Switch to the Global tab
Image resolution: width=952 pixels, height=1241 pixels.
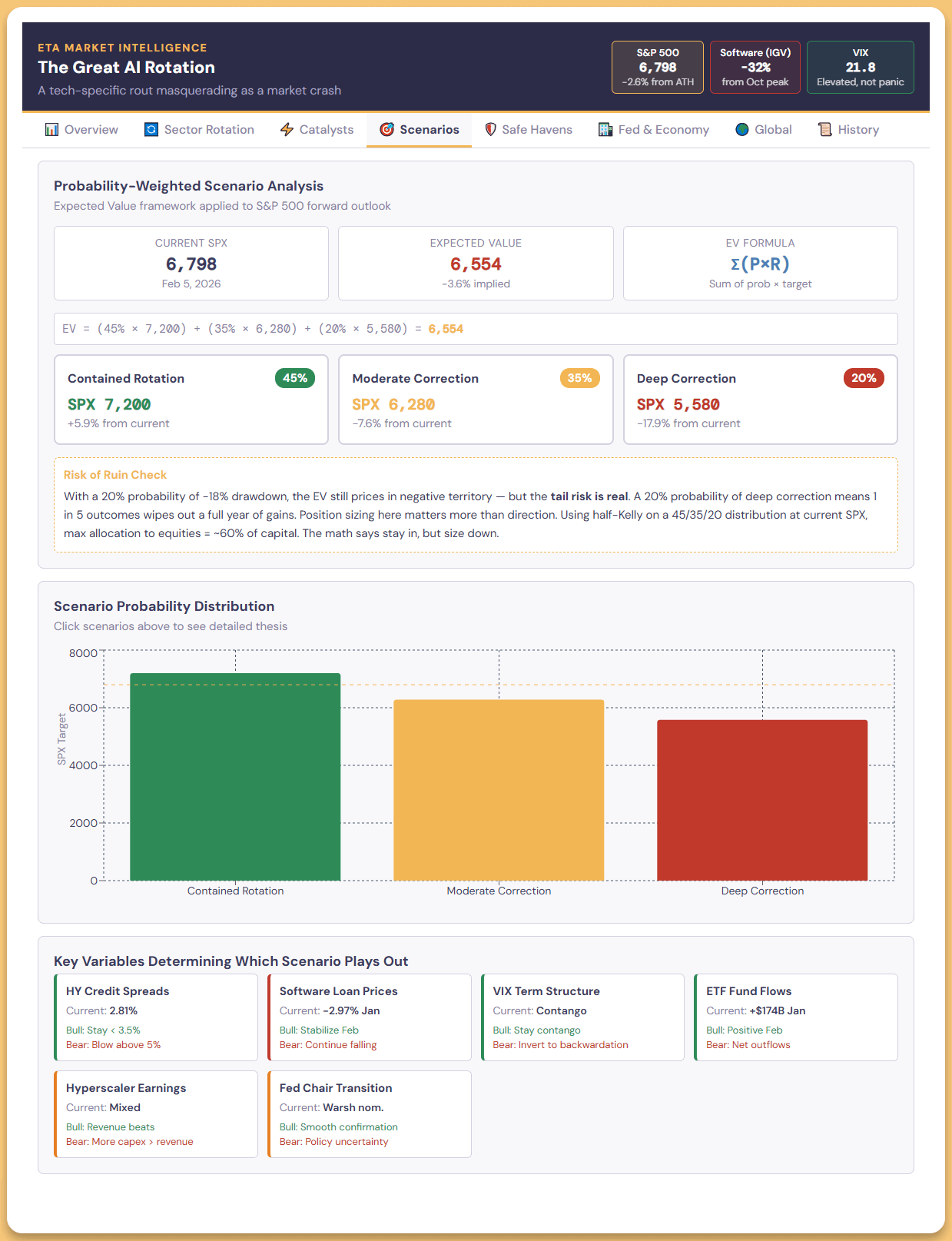click(764, 130)
